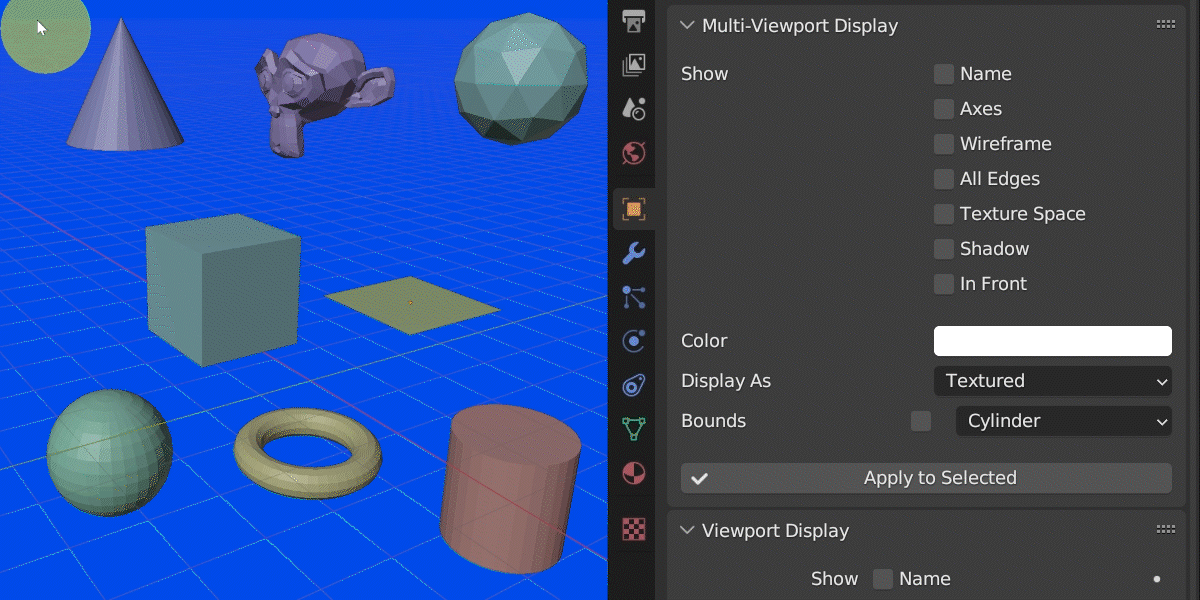Enable the All Edges checkbox
The image size is (1200, 600).
(x=944, y=179)
